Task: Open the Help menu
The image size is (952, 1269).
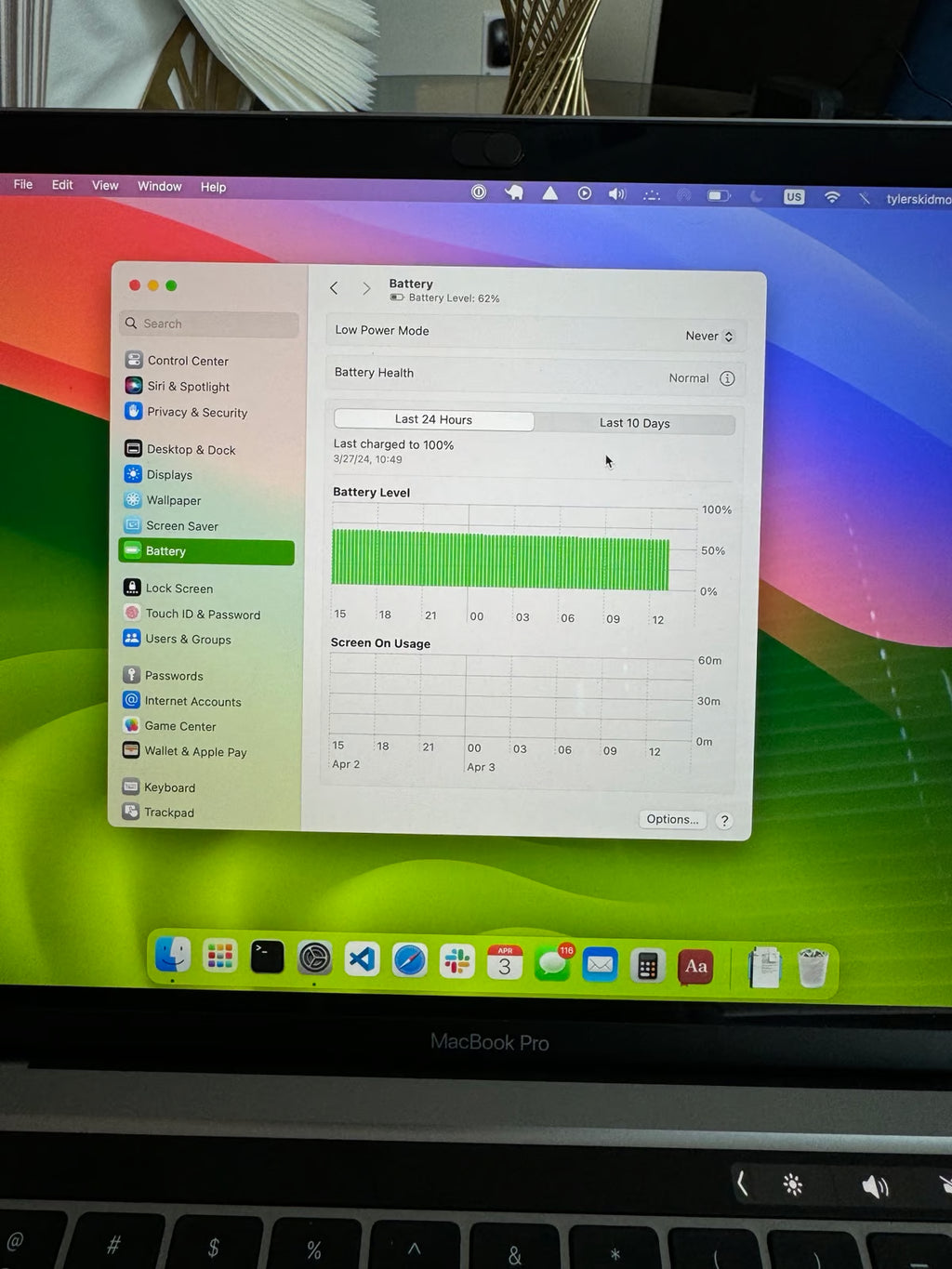Action: pos(213,187)
